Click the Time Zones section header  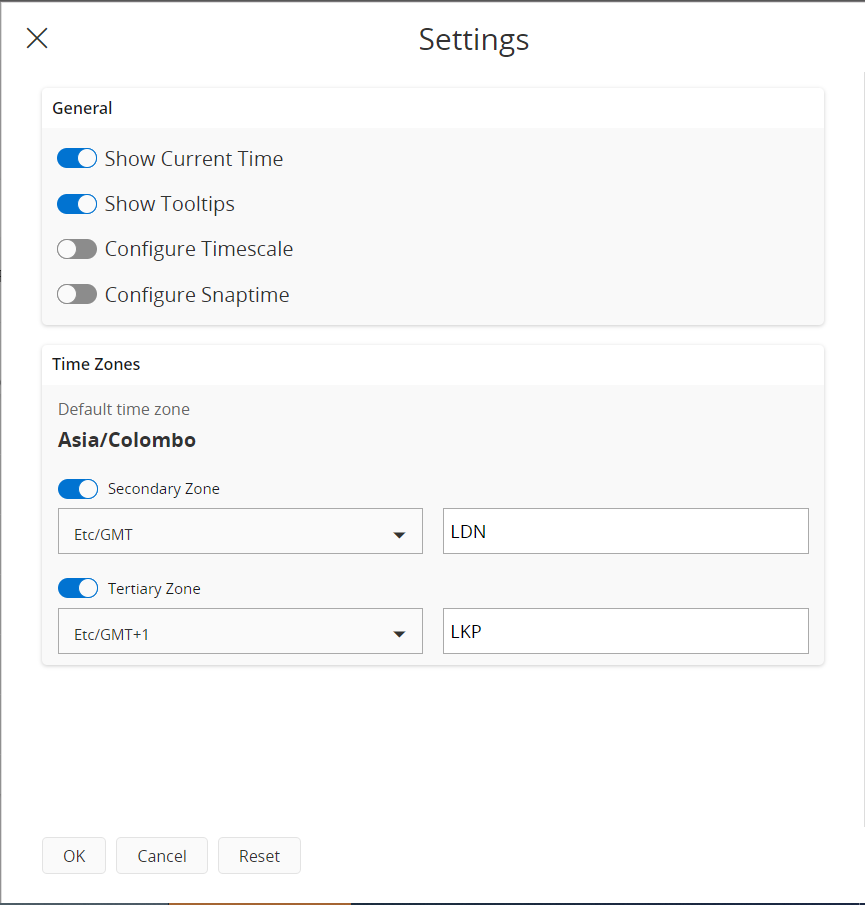(x=96, y=364)
